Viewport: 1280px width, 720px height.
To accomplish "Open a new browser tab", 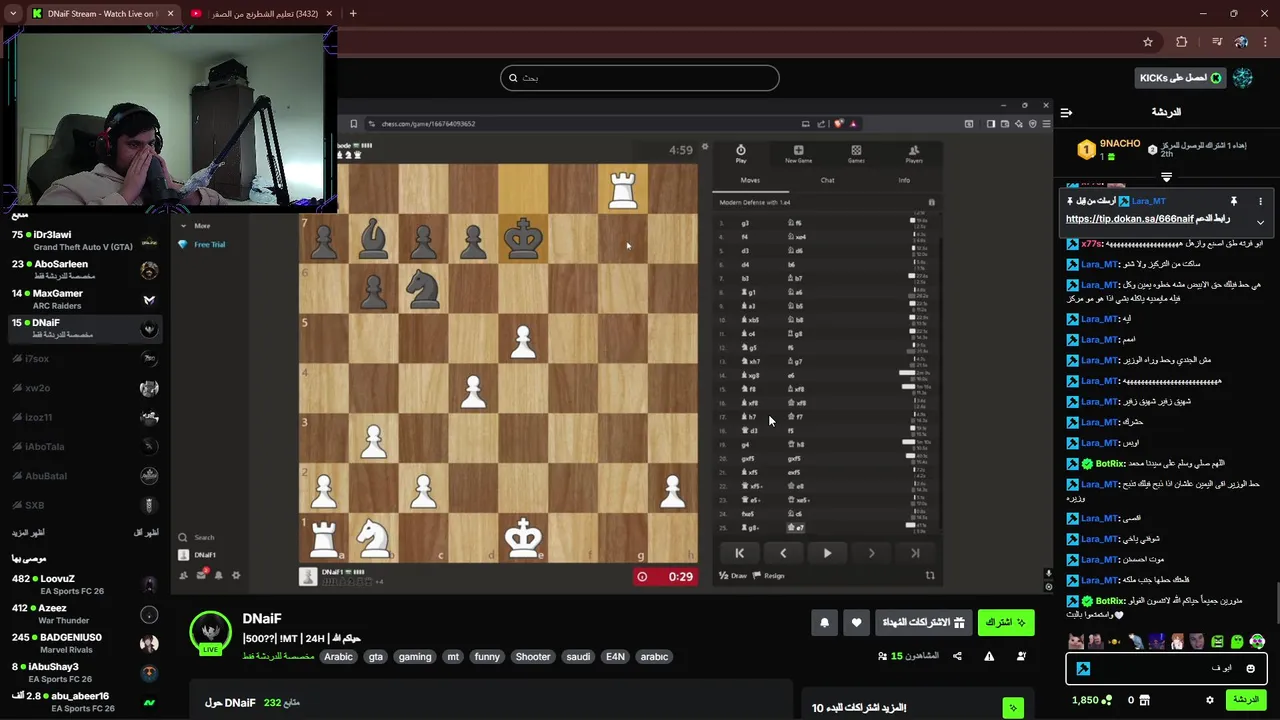I will tap(352, 14).
